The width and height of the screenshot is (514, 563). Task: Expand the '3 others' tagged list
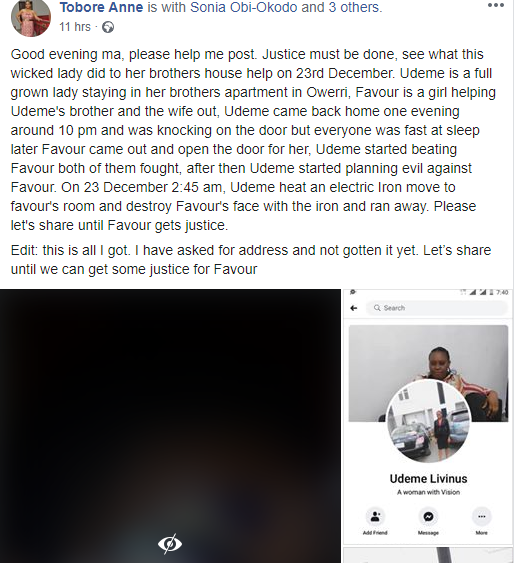point(353,7)
